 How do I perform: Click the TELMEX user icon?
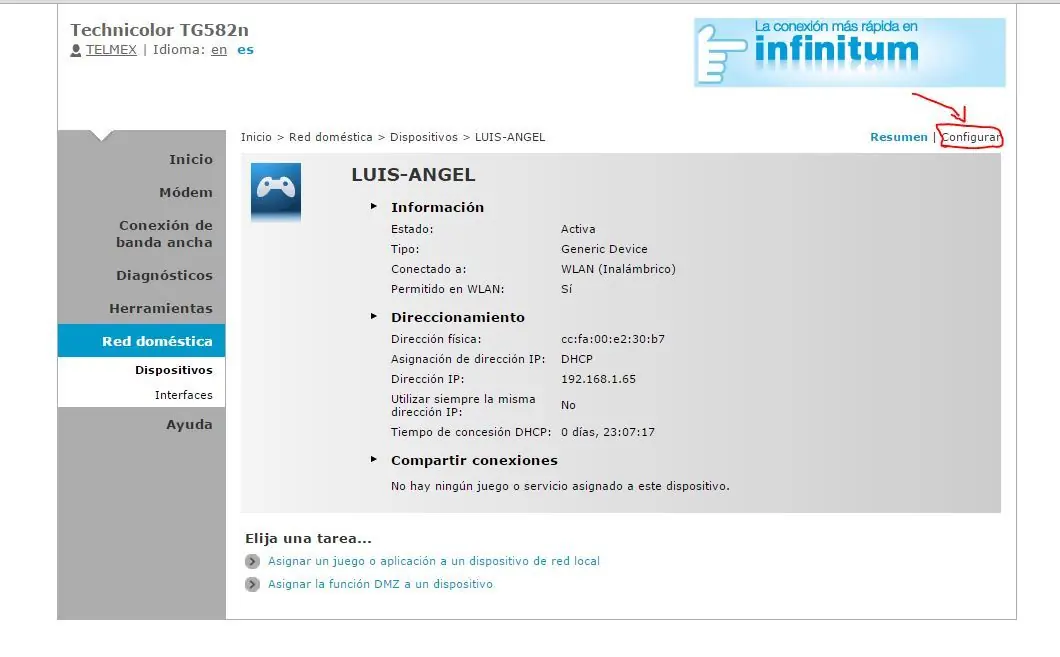pyautogui.click(x=76, y=50)
